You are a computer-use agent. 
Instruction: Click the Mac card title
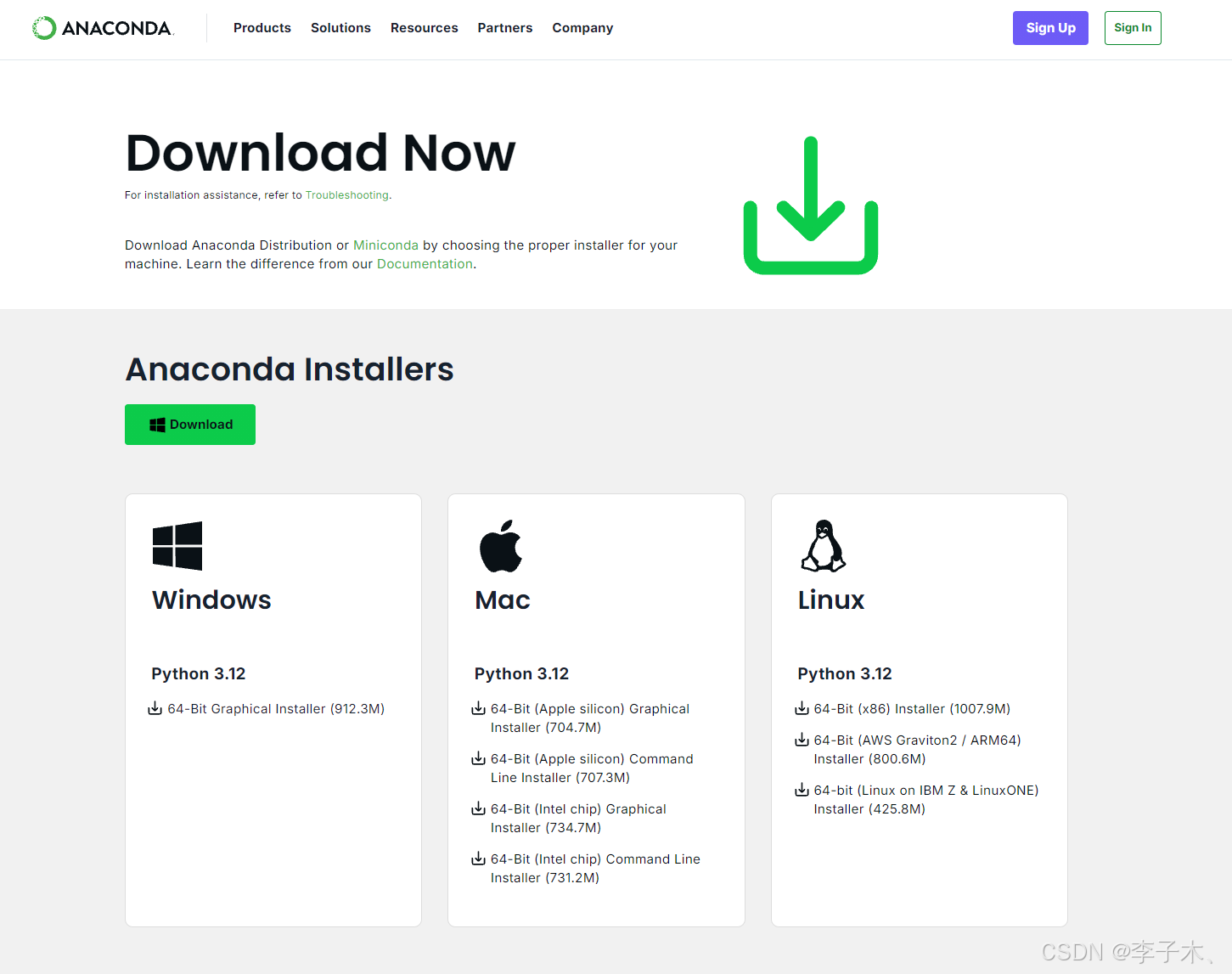[503, 600]
